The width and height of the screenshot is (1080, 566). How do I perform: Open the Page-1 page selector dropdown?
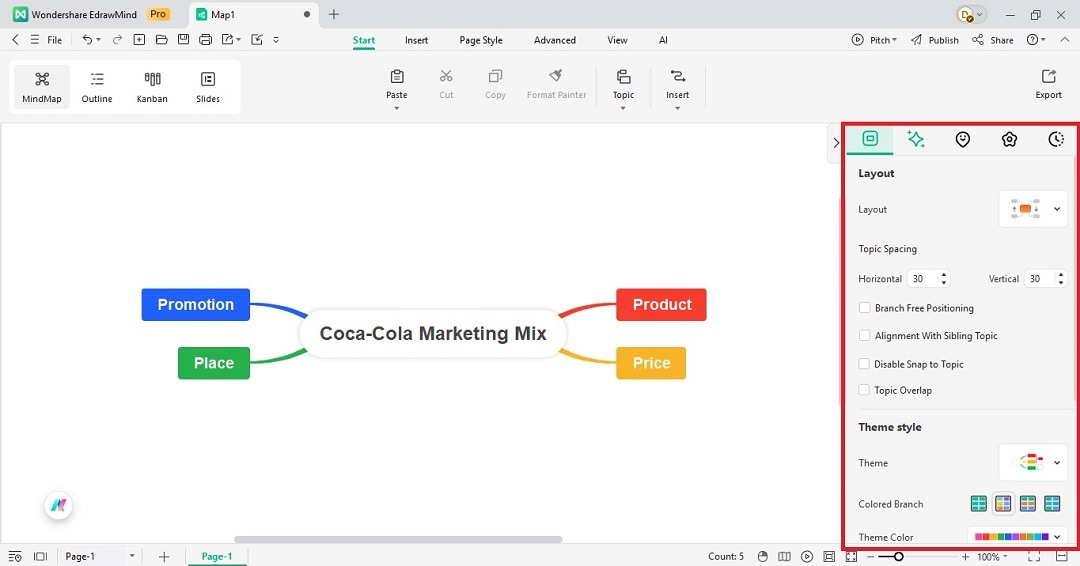[x=132, y=556]
